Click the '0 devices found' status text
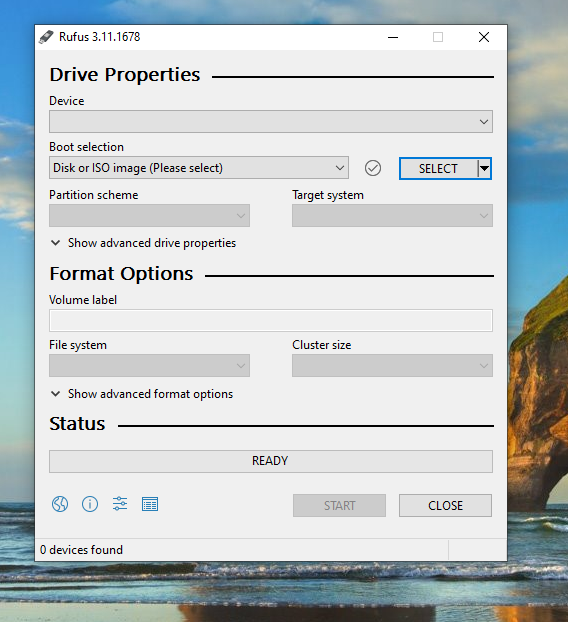The image size is (568, 622). click(81, 550)
